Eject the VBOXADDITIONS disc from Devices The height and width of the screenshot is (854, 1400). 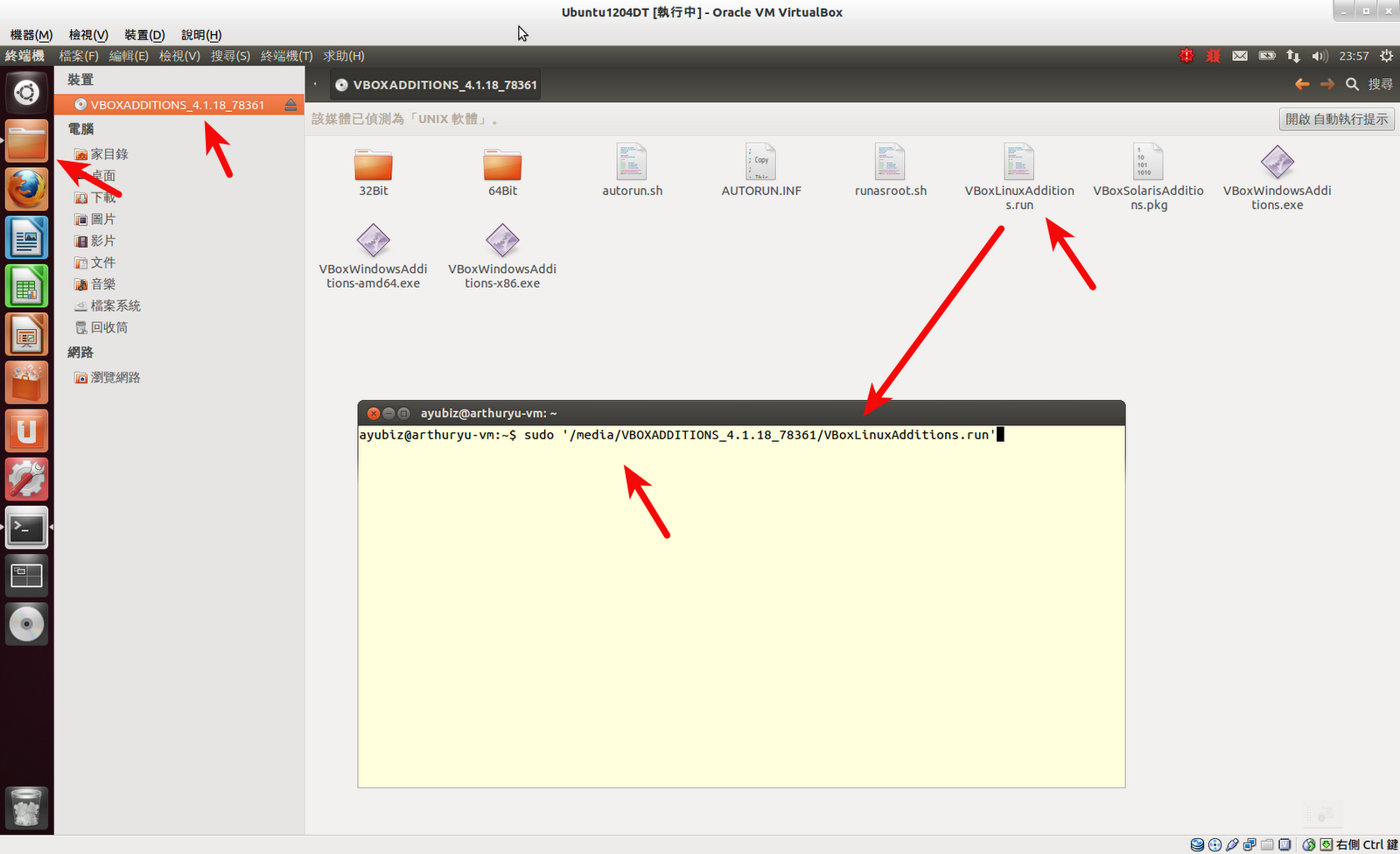[290, 104]
